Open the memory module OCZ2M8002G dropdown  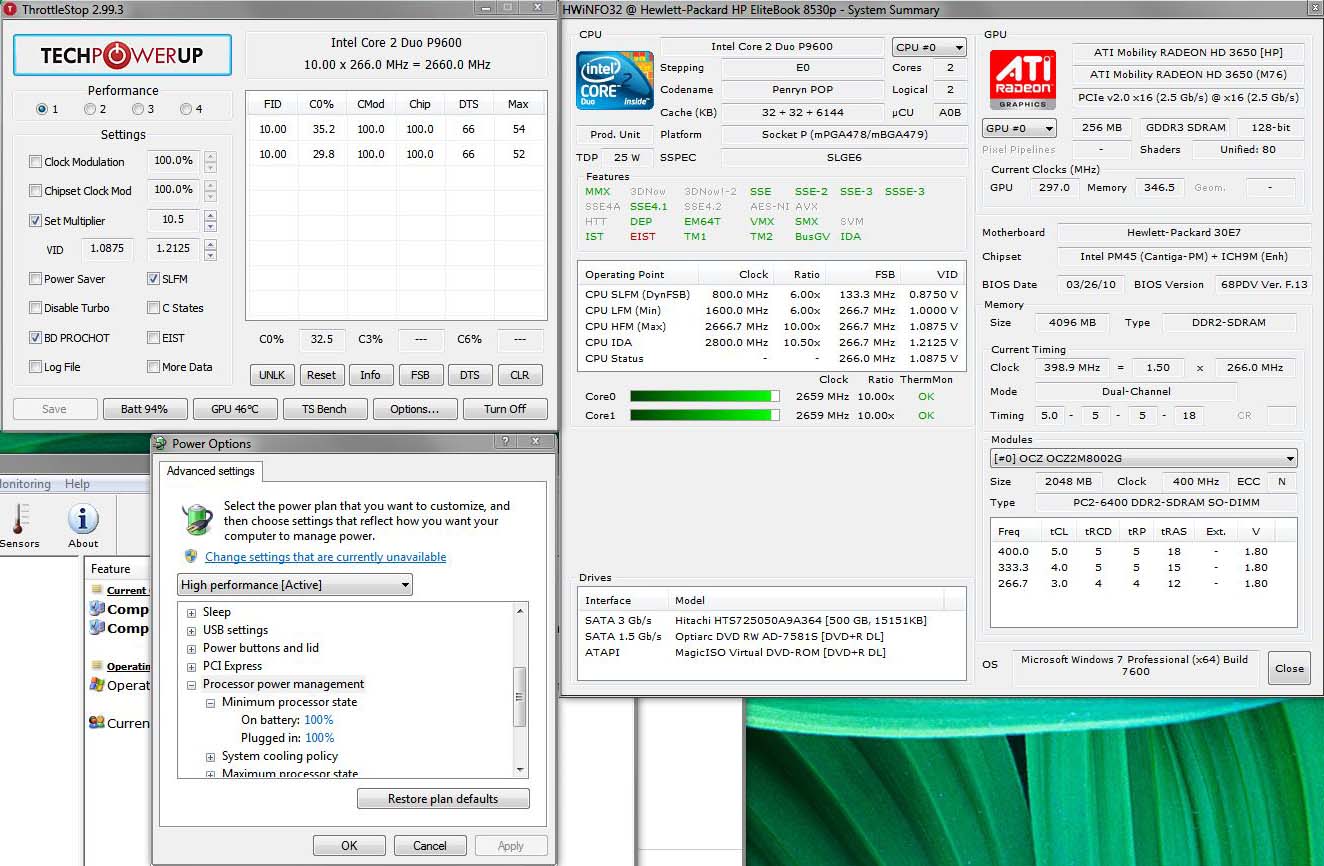tap(1143, 459)
